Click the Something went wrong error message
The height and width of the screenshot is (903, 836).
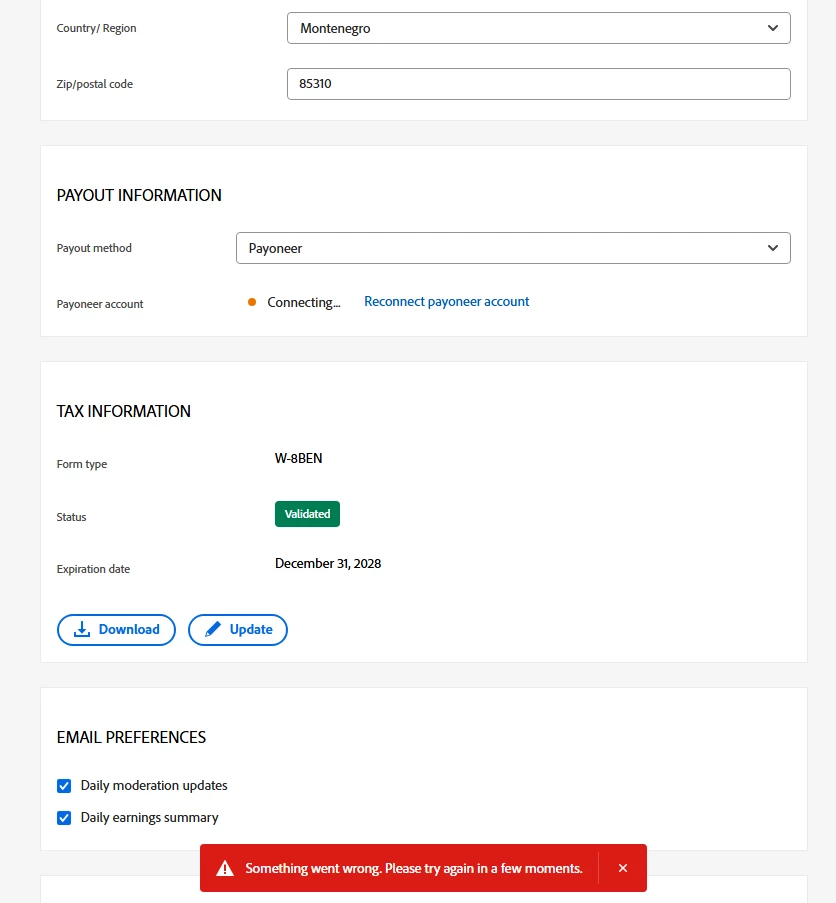(x=414, y=868)
